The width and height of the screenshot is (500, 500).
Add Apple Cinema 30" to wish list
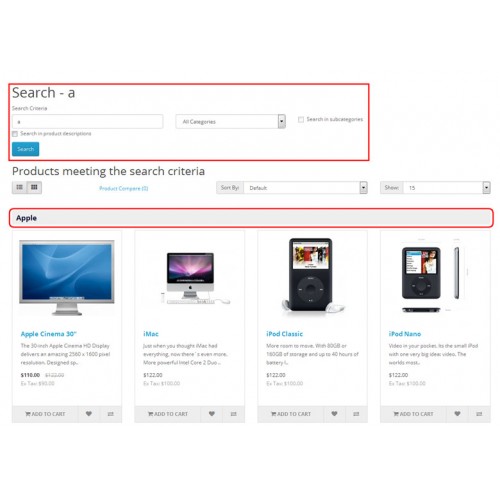[89, 414]
